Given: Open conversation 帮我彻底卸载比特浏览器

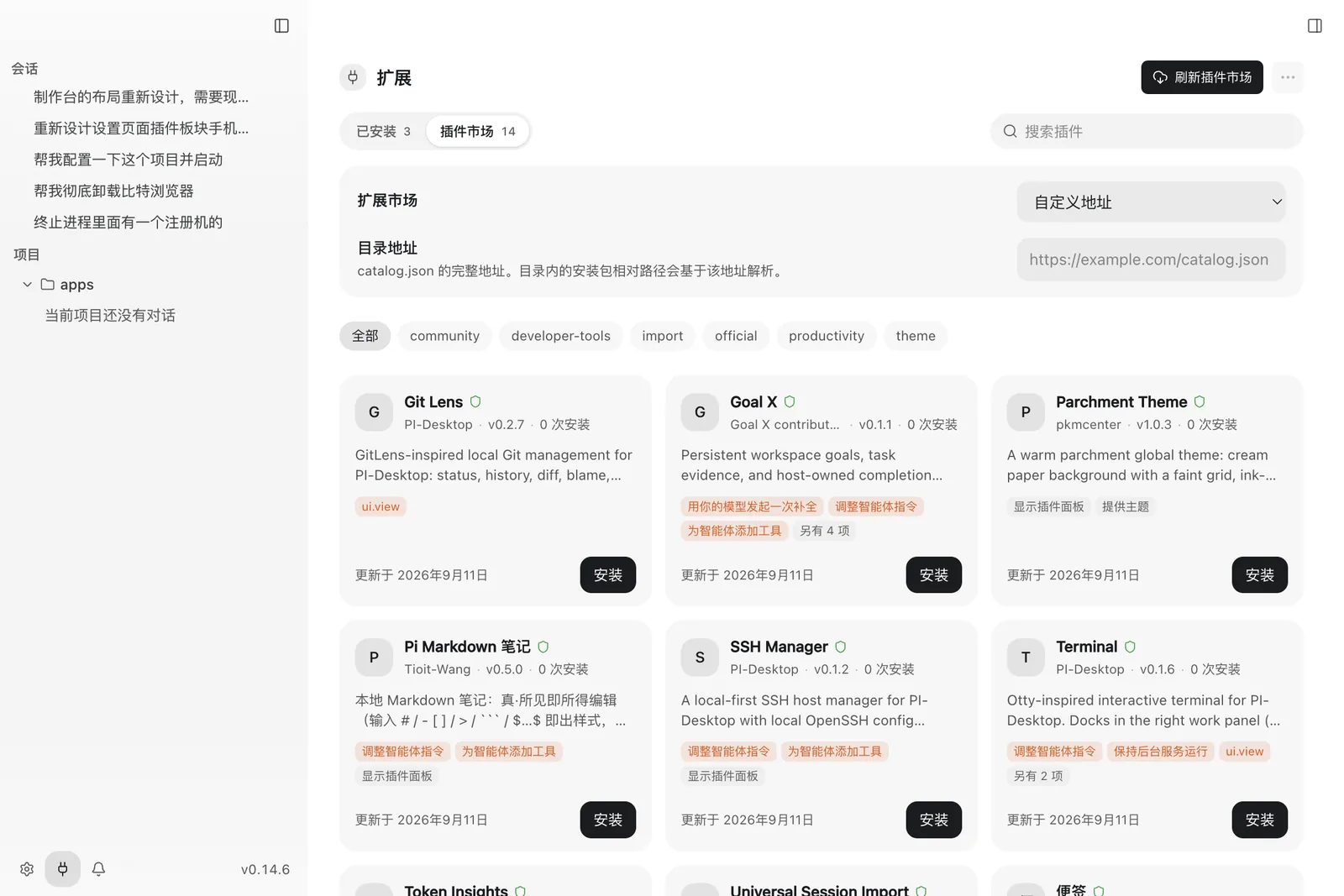Looking at the screenshot, I should (x=113, y=191).
